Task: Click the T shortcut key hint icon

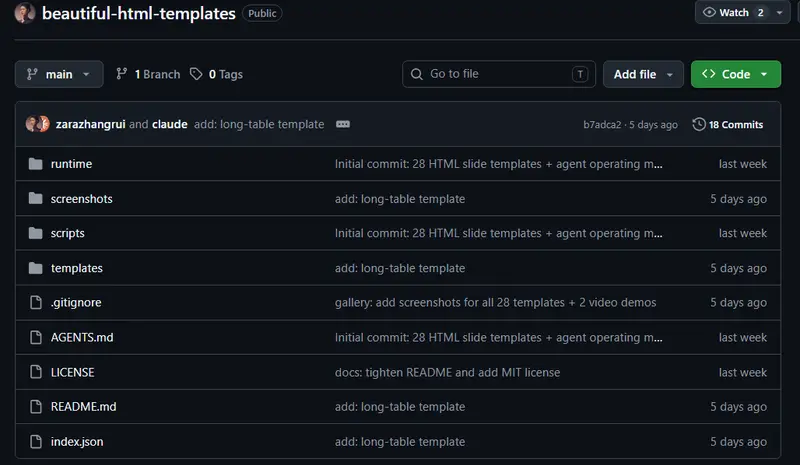Action: tap(580, 75)
